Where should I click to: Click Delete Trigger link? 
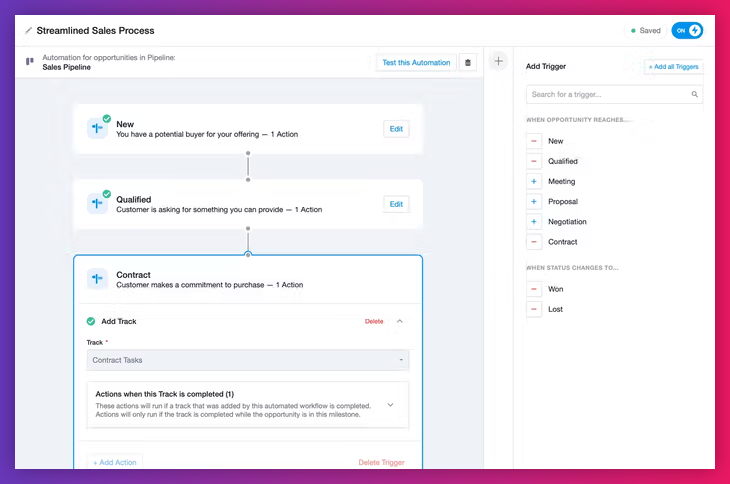381,462
